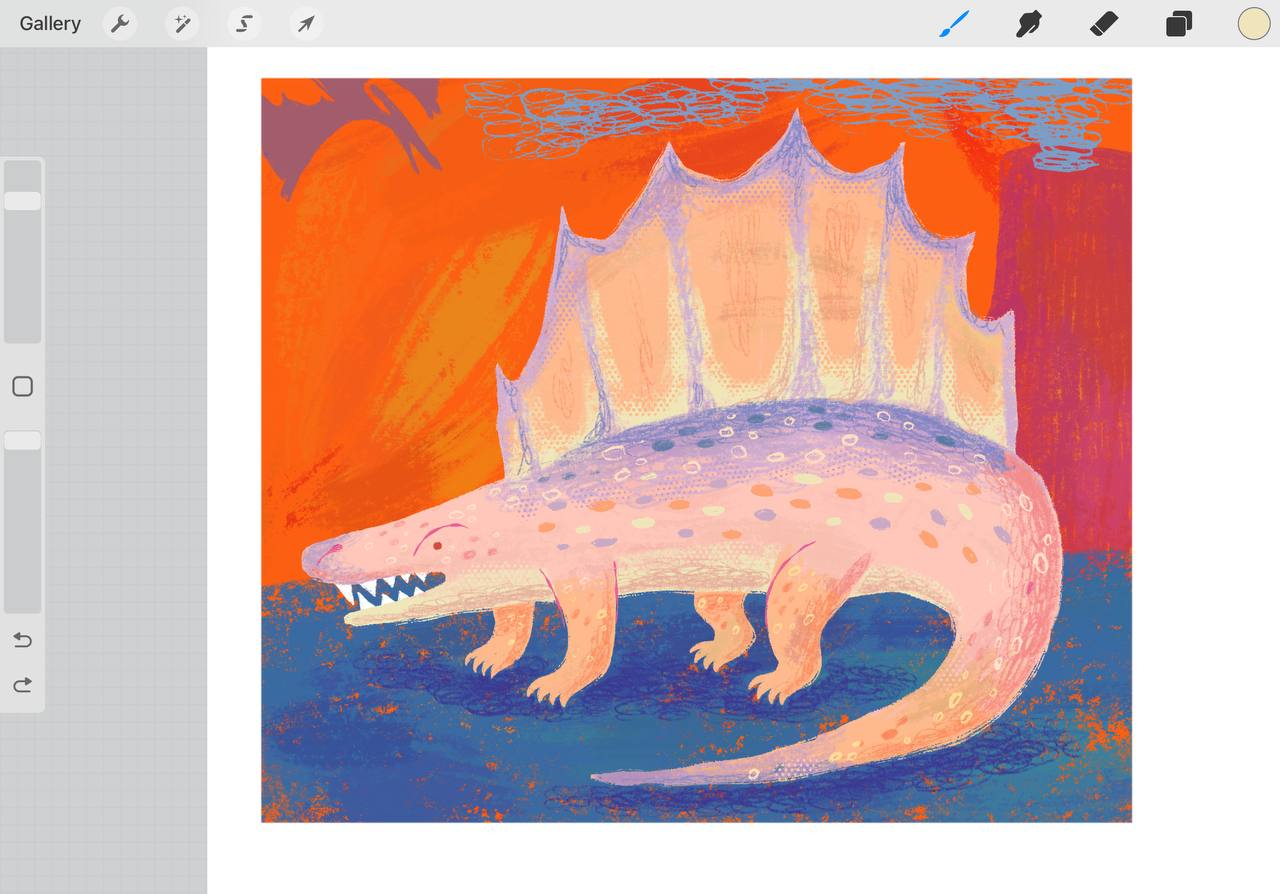Viewport: 1280px width, 894px height.
Task: Tap the square Modify button in sidebar
Action: [x=22, y=387]
